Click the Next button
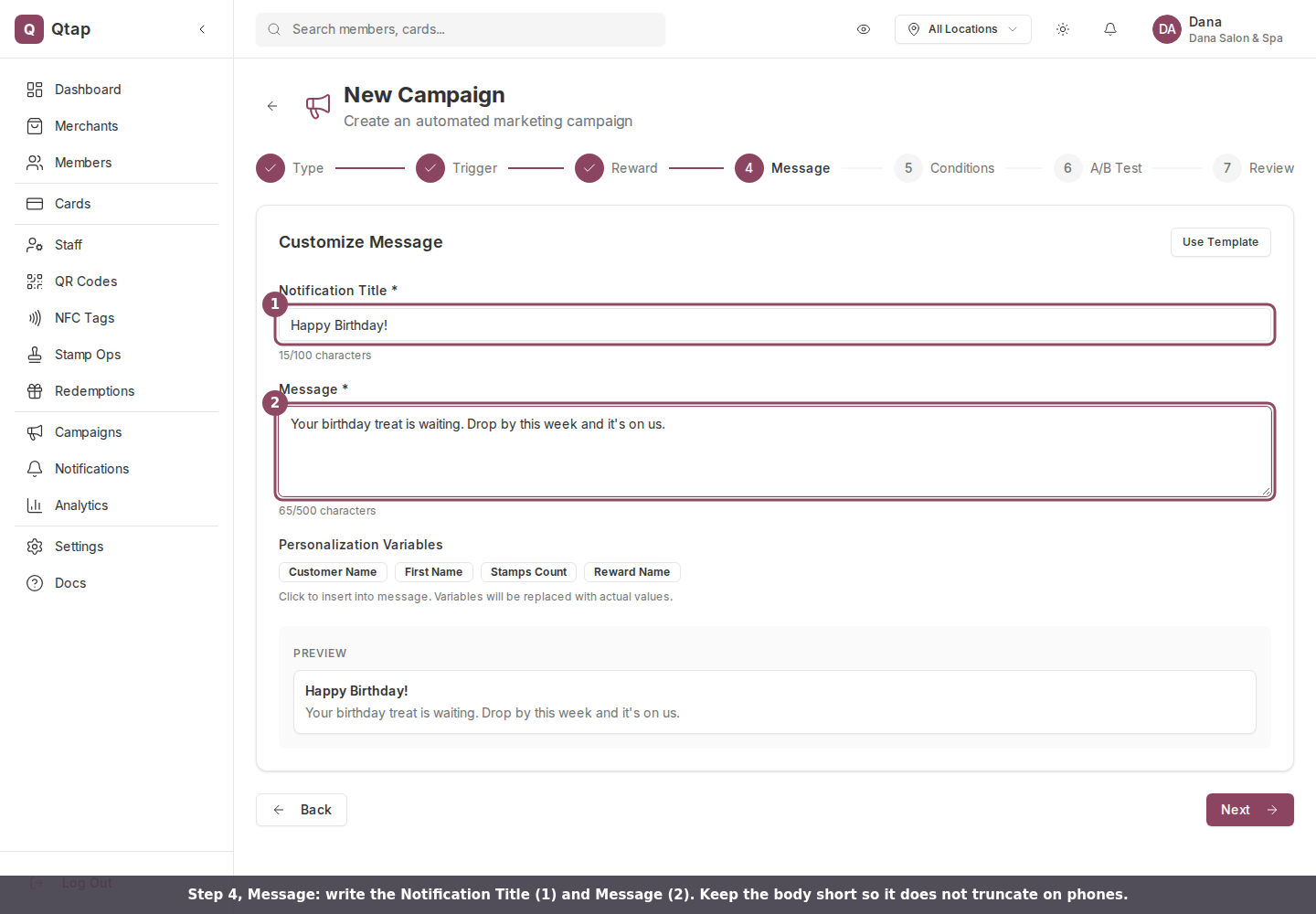Viewport: 1316px width, 914px height. [x=1250, y=810]
